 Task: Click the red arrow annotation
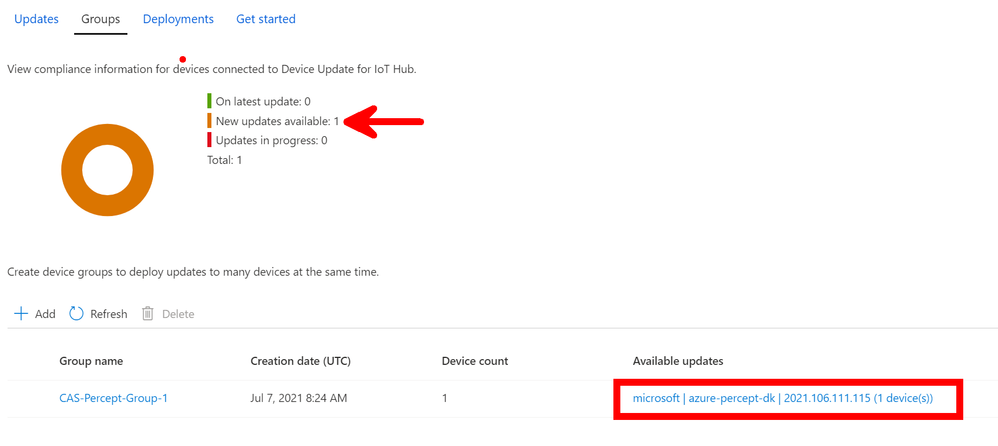coord(384,121)
